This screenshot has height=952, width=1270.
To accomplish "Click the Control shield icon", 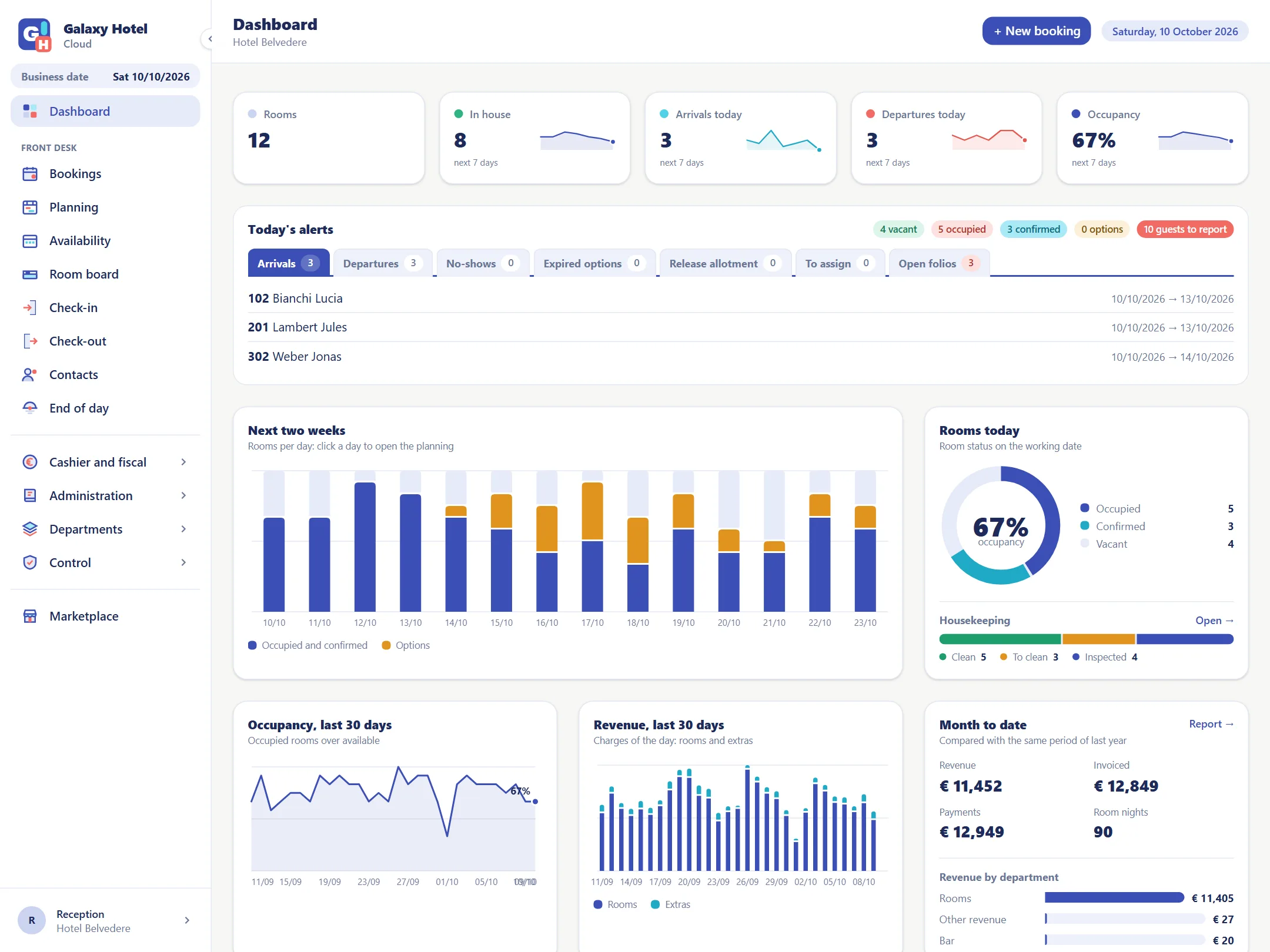I will (x=30, y=563).
